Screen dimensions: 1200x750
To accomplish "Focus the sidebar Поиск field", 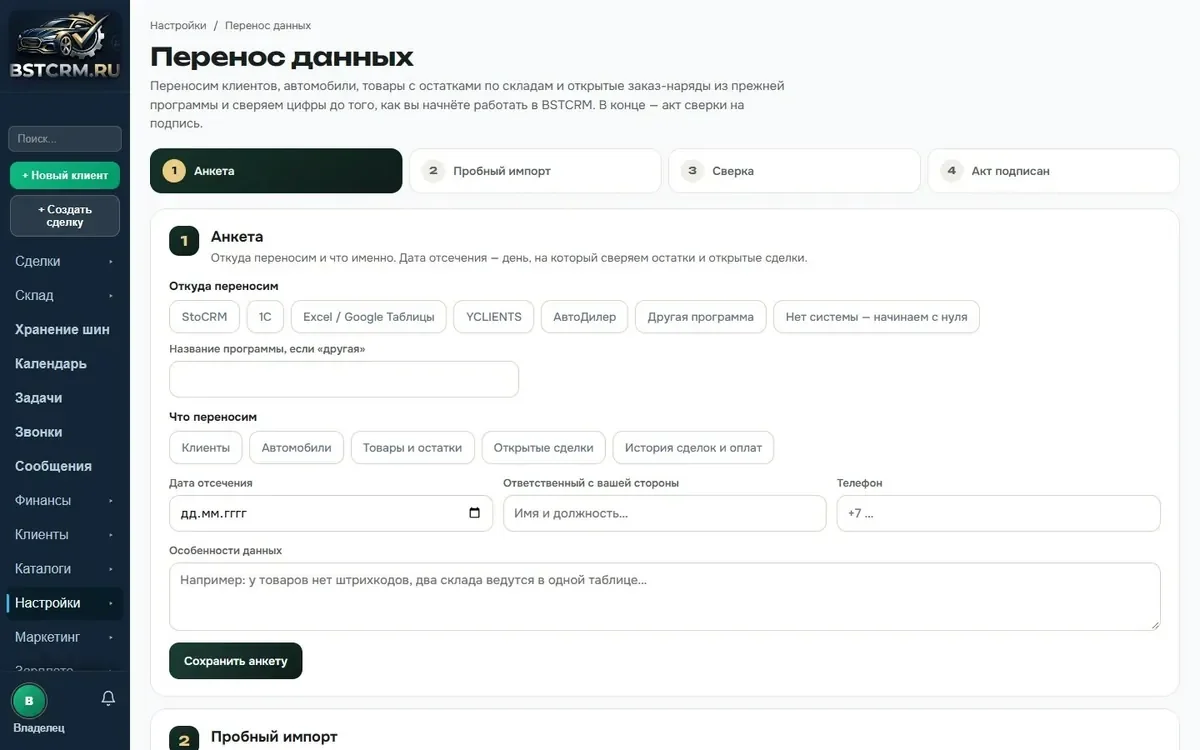I will click(x=65, y=139).
